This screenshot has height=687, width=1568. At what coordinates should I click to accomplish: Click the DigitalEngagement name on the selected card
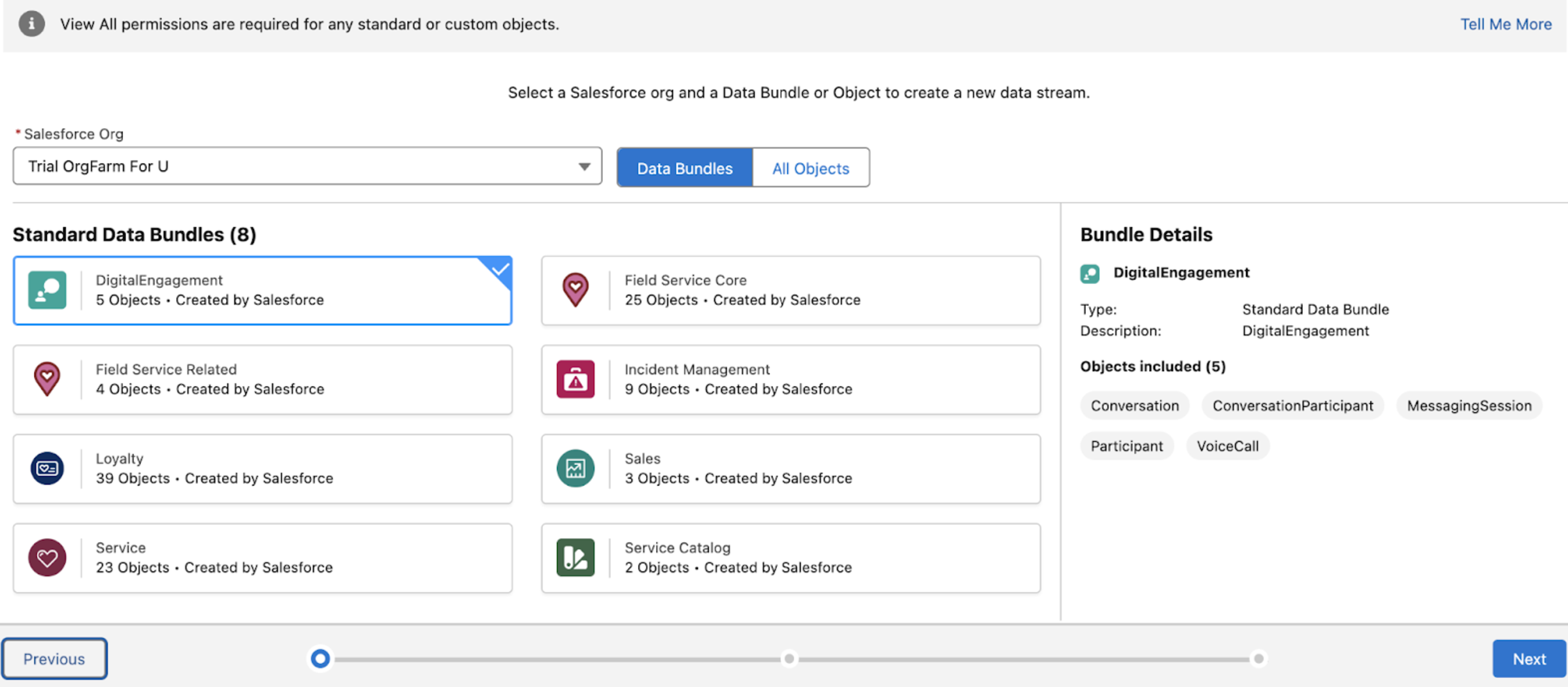(x=159, y=280)
